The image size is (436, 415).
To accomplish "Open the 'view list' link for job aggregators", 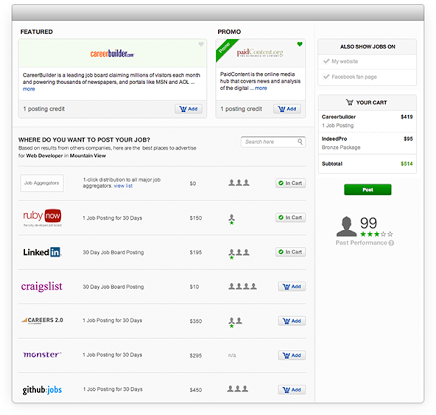I will pyautogui.click(x=123, y=186).
